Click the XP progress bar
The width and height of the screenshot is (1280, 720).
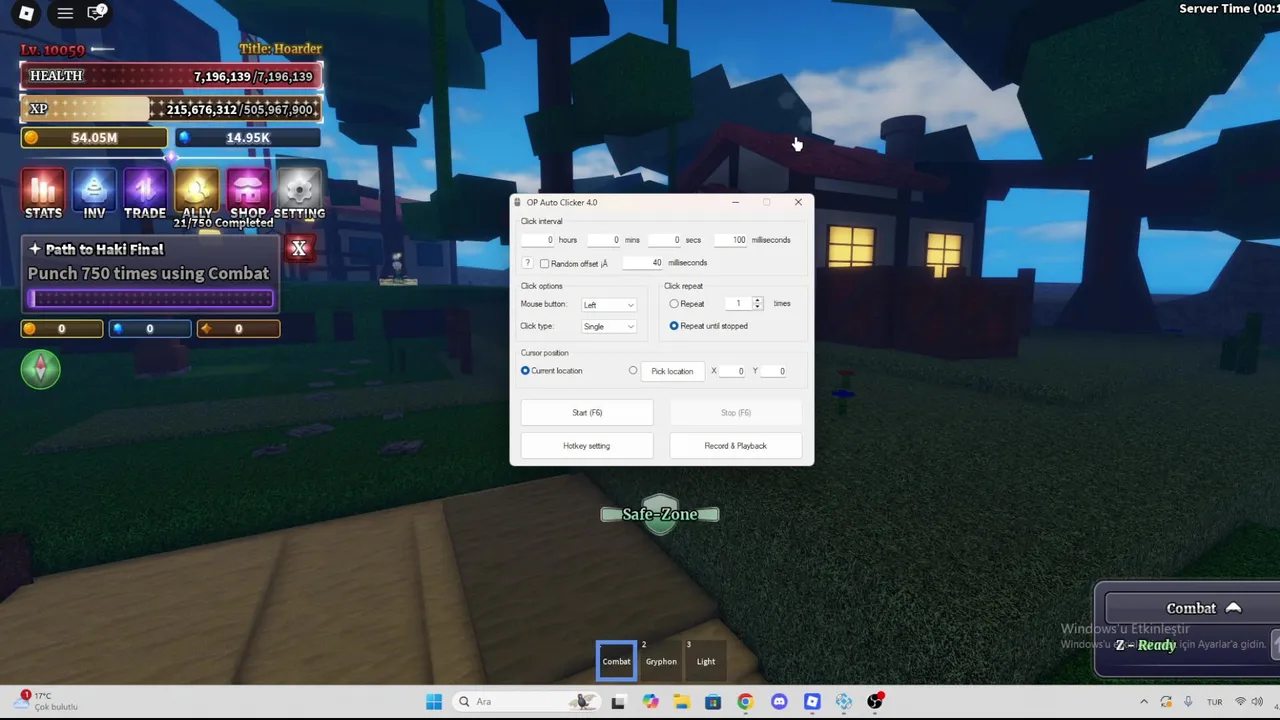tap(171, 109)
